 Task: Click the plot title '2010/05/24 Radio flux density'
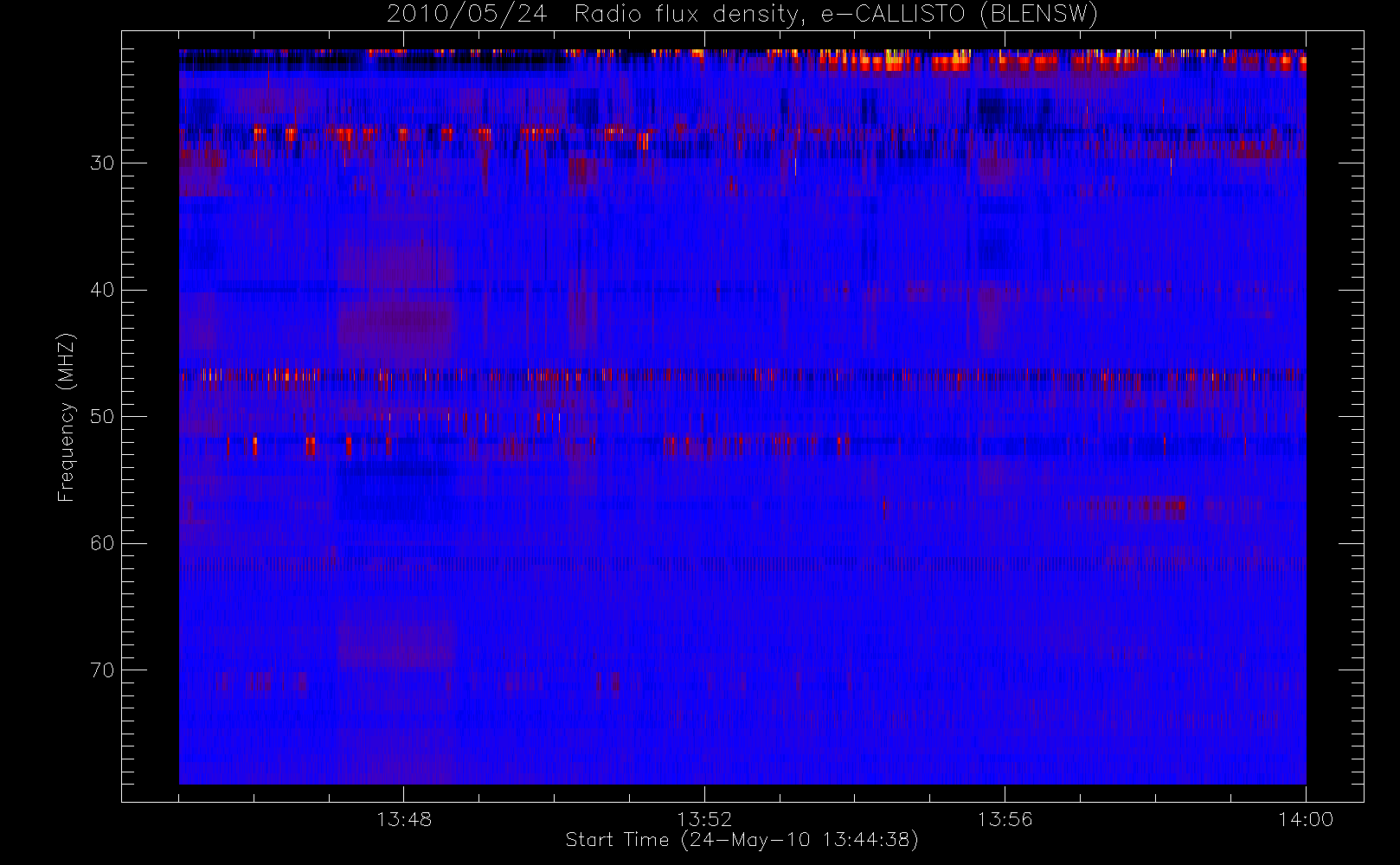[742, 15]
